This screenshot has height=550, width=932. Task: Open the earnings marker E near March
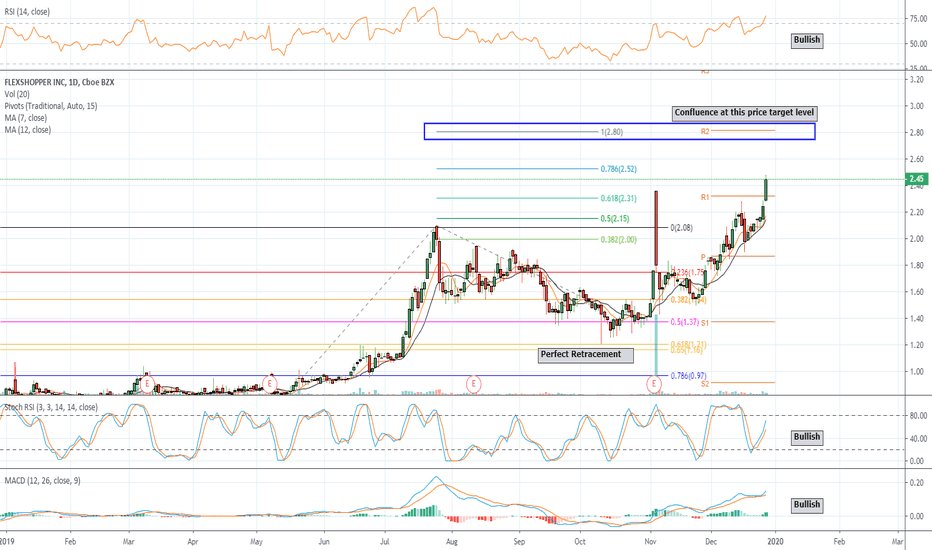(147, 384)
